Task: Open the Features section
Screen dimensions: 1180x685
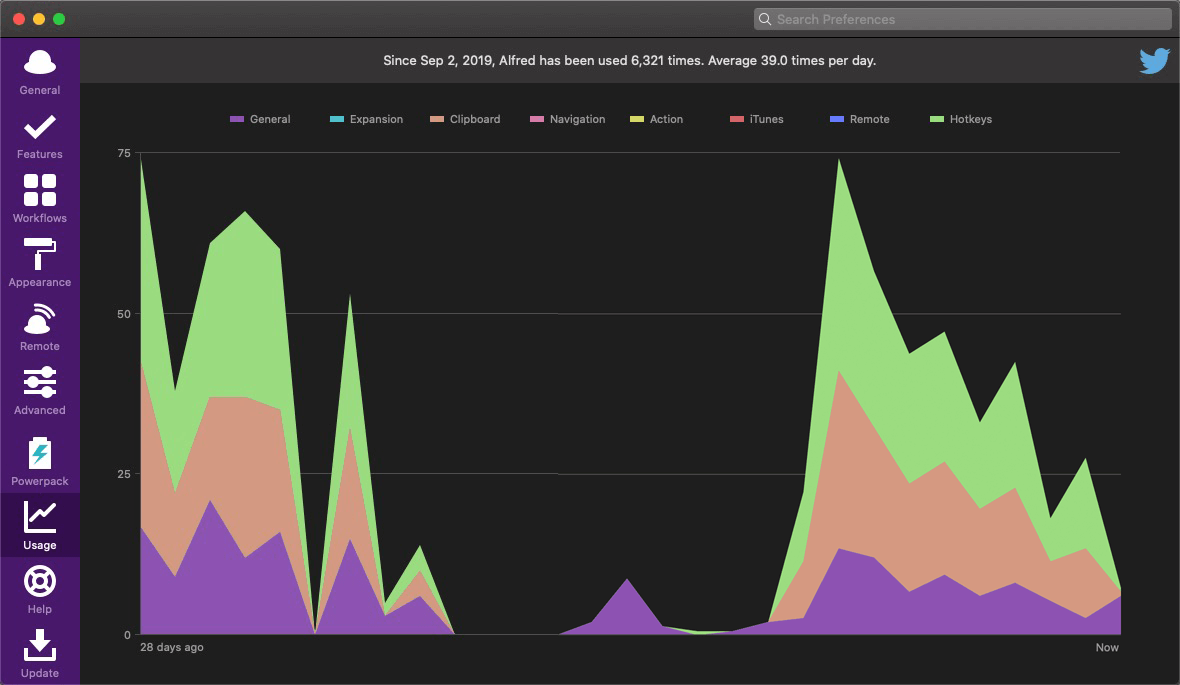Action: pos(40,136)
